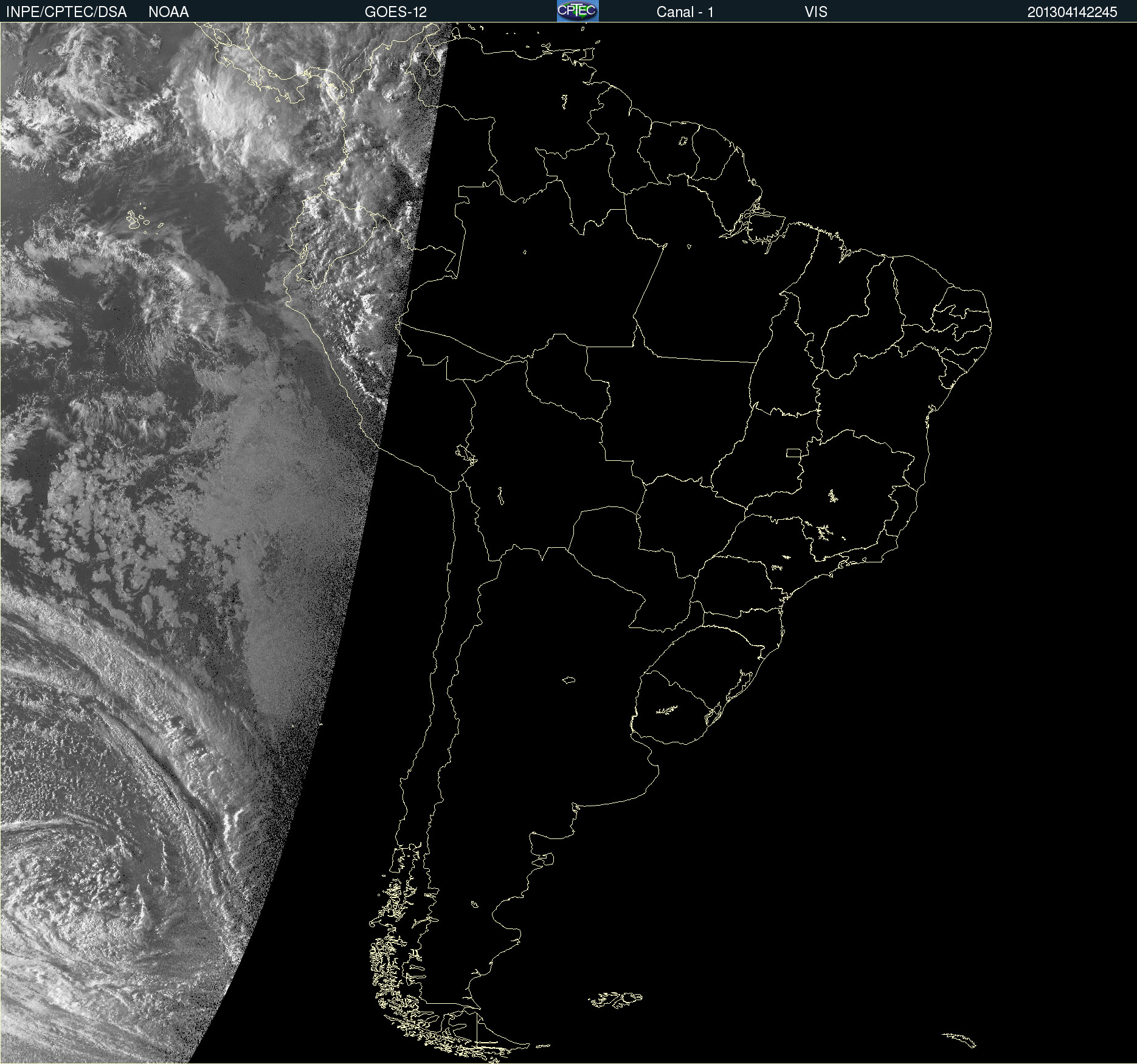Image resolution: width=1137 pixels, height=1064 pixels.
Task: Click the NOAA label in header
Action: tap(168, 12)
